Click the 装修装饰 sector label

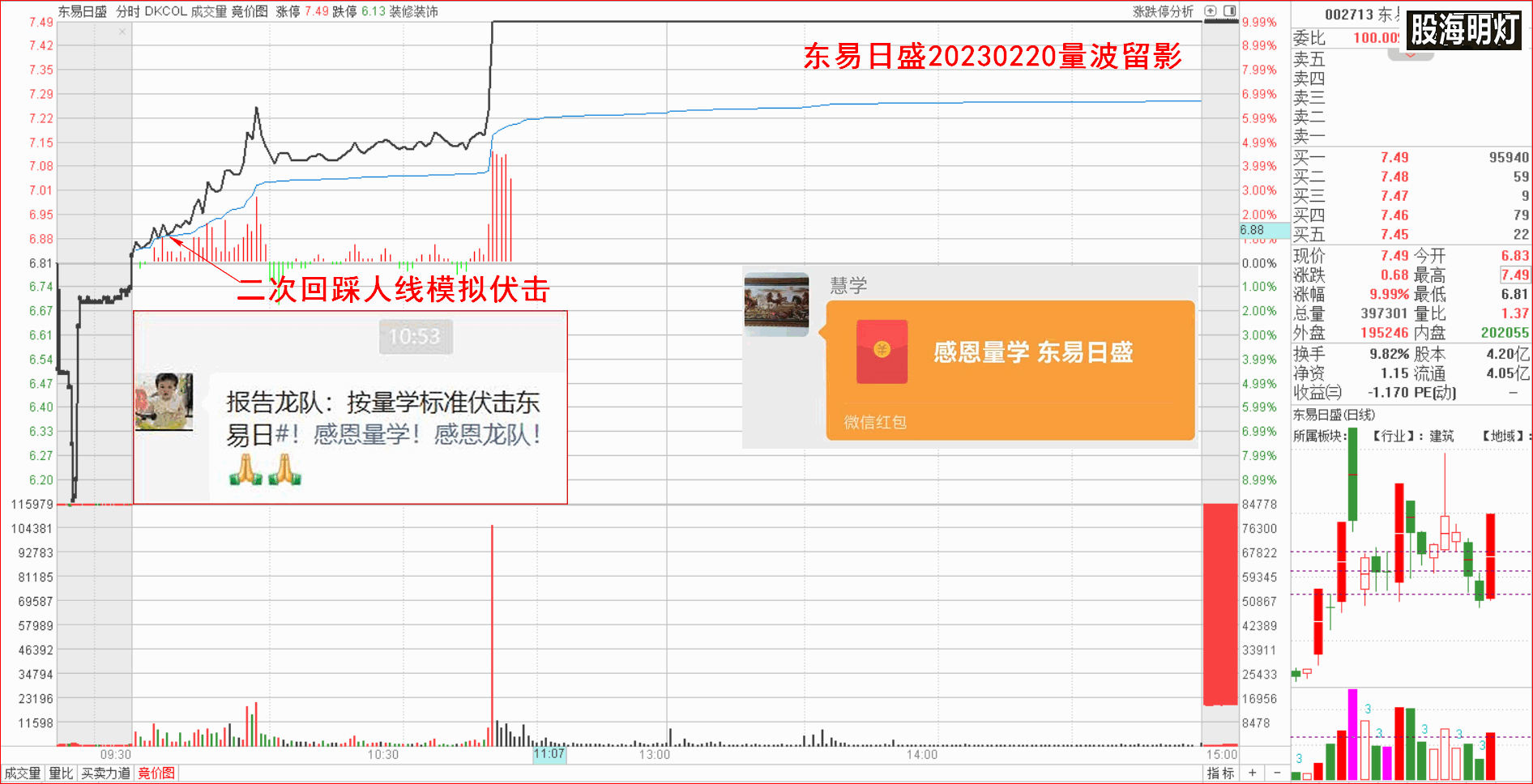click(x=413, y=11)
